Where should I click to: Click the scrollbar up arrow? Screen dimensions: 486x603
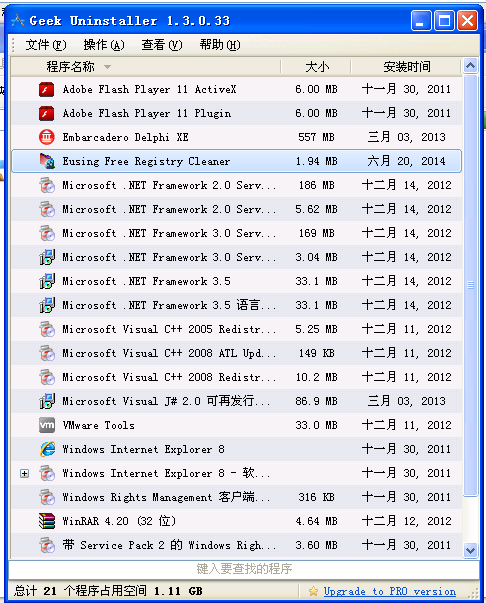point(470,66)
